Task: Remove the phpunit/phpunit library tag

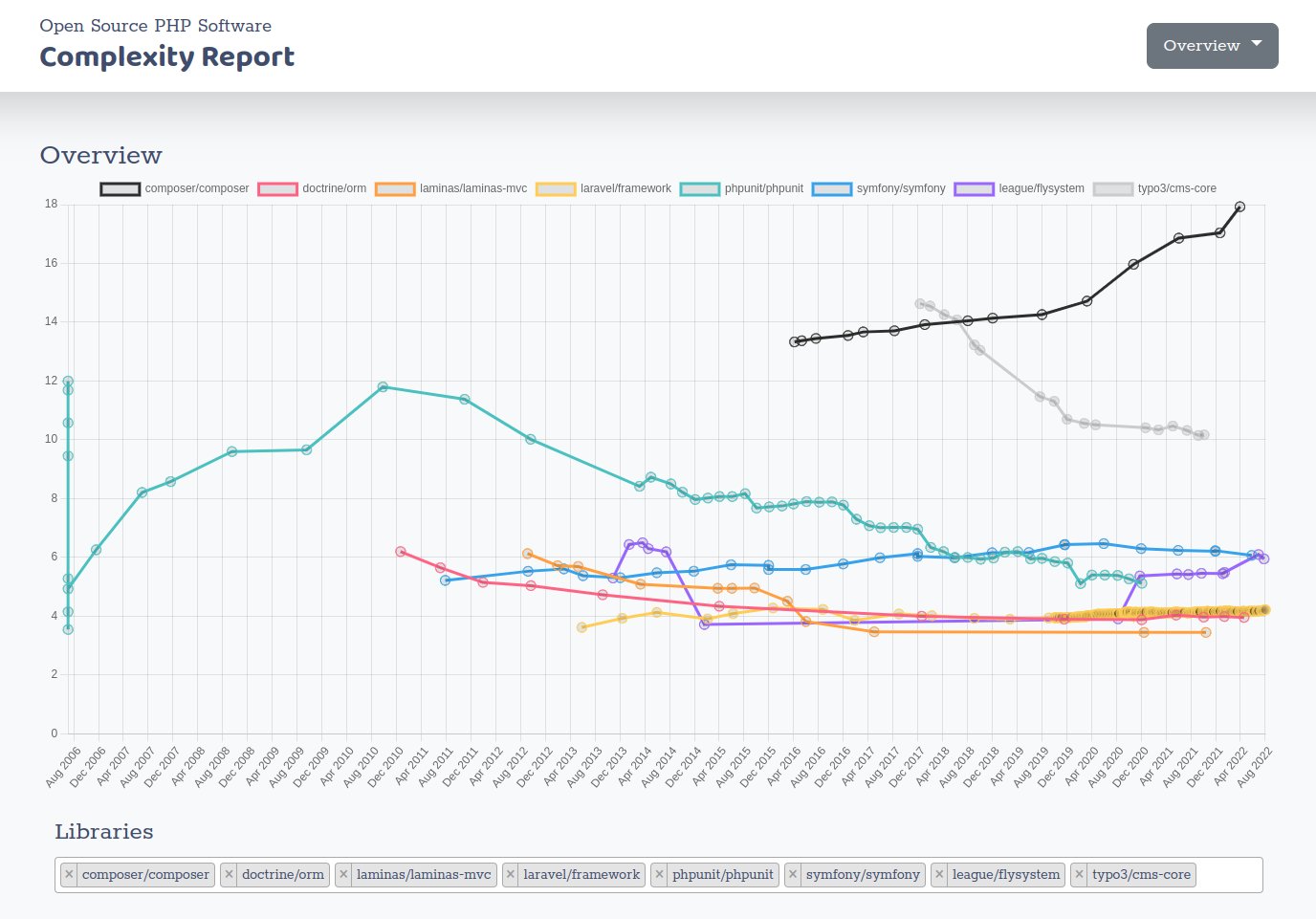Action: [660, 874]
